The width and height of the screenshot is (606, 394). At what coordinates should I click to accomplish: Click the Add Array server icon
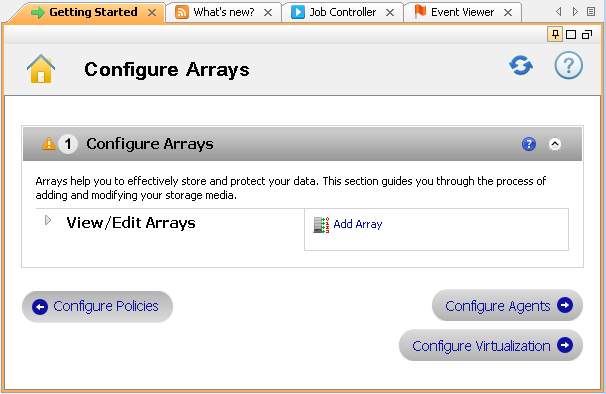(x=321, y=225)
